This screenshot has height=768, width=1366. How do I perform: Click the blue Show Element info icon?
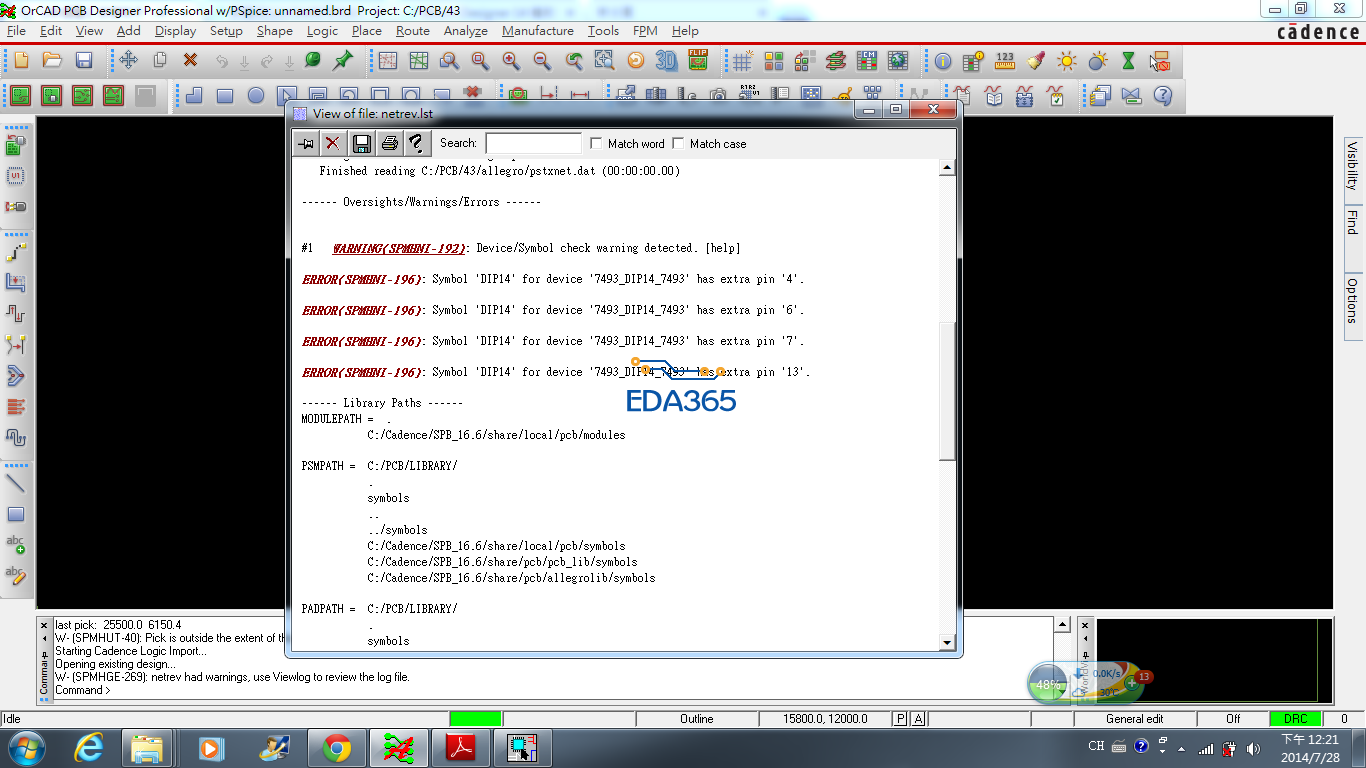click(x=943, y=60)
